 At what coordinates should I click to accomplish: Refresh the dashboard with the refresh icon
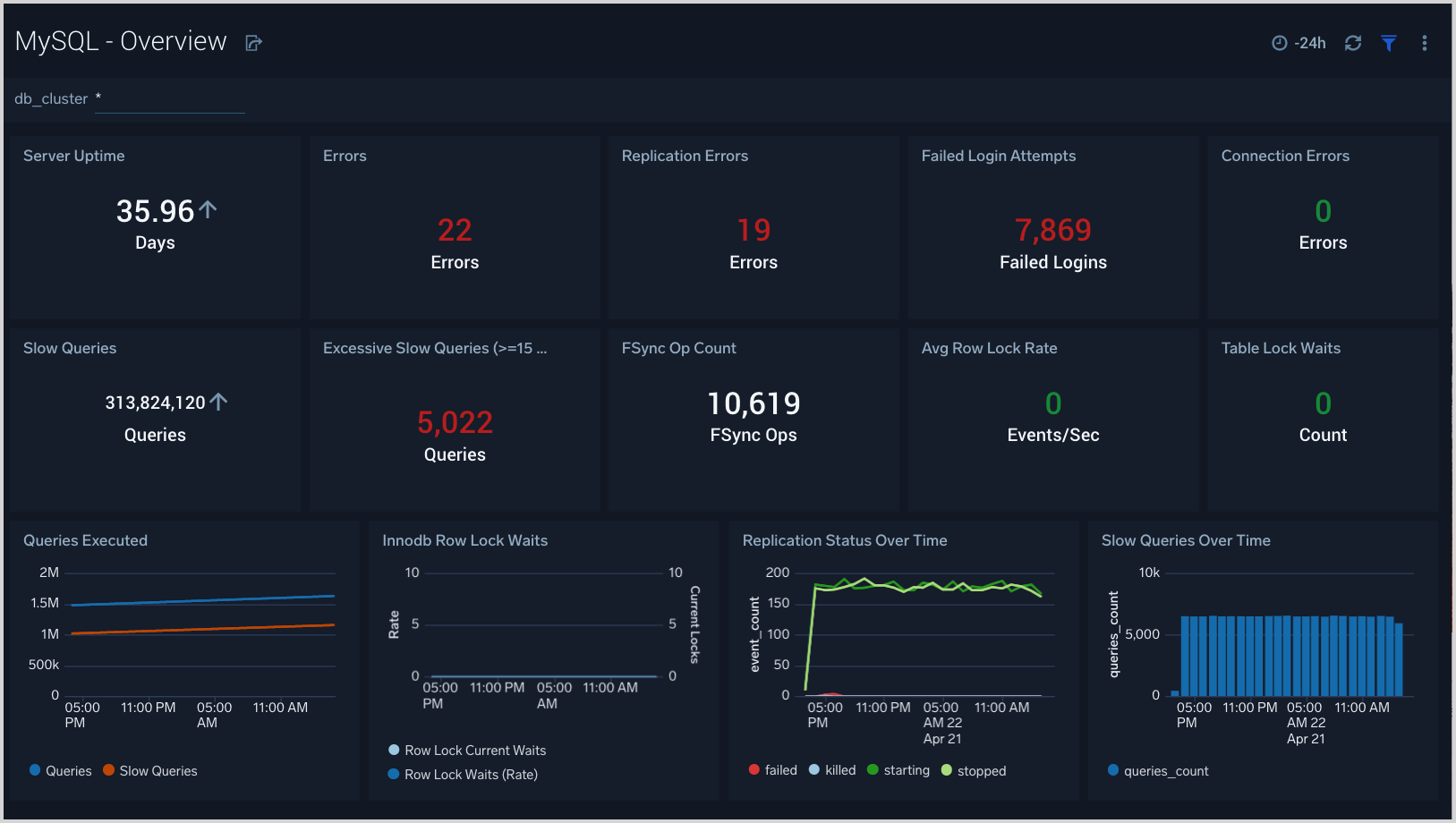pyautogui.click(x=1352, y=42)
